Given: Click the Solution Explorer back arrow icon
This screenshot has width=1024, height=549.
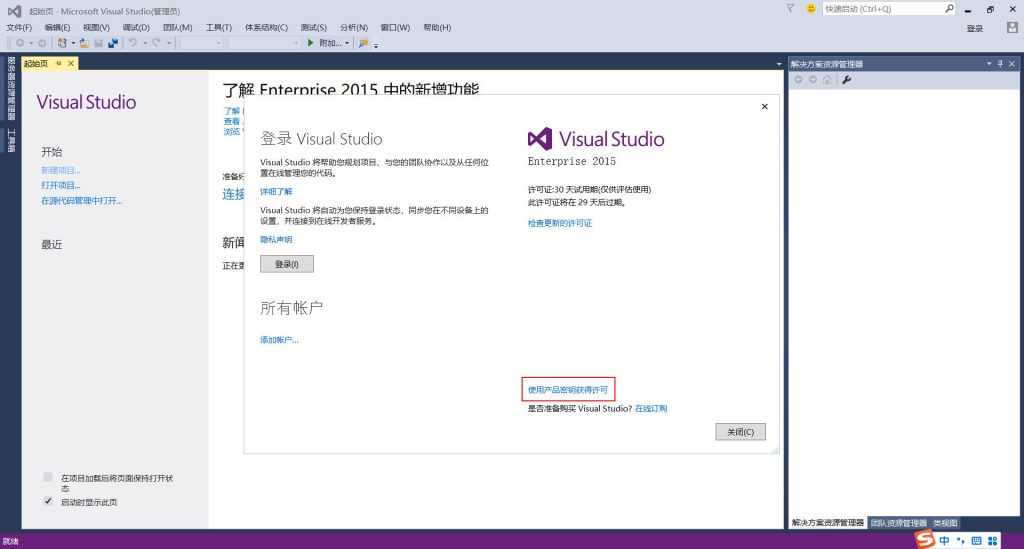Looking at the screenshot, I should (x=798, y=80).
